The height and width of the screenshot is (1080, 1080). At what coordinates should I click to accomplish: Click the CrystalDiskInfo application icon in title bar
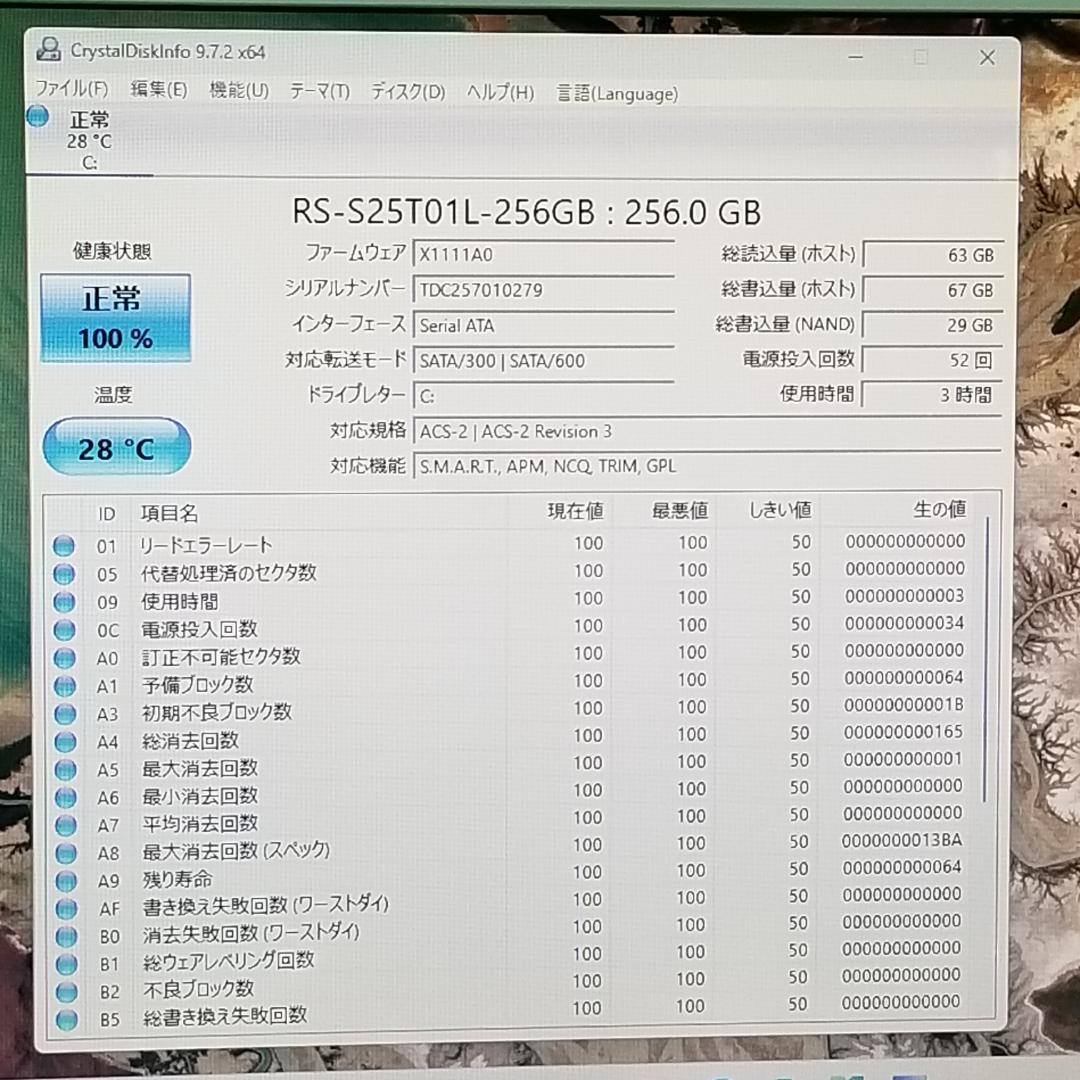coord(47,49)
